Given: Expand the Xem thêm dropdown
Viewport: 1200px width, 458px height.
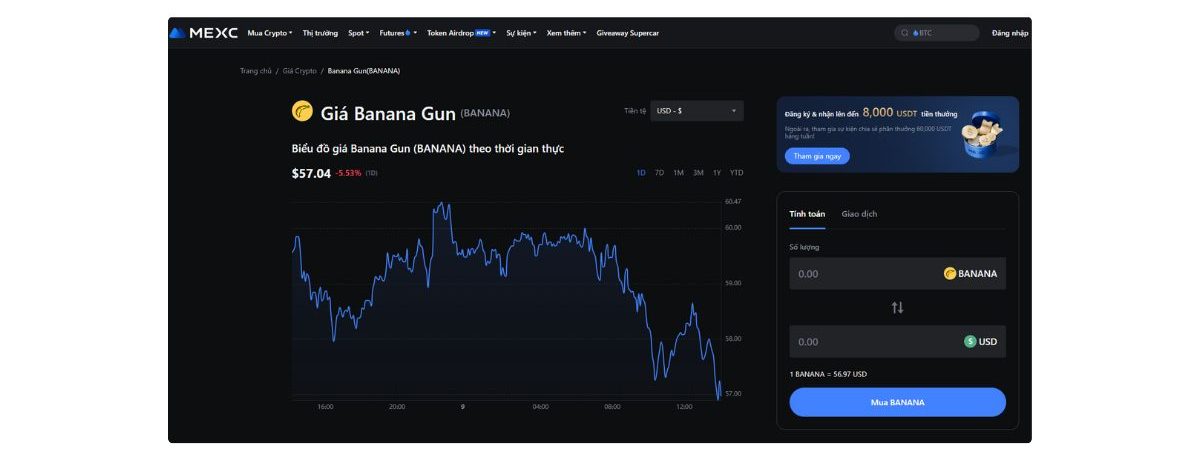Looking at the screenshot, I should (x=566, y=33).
